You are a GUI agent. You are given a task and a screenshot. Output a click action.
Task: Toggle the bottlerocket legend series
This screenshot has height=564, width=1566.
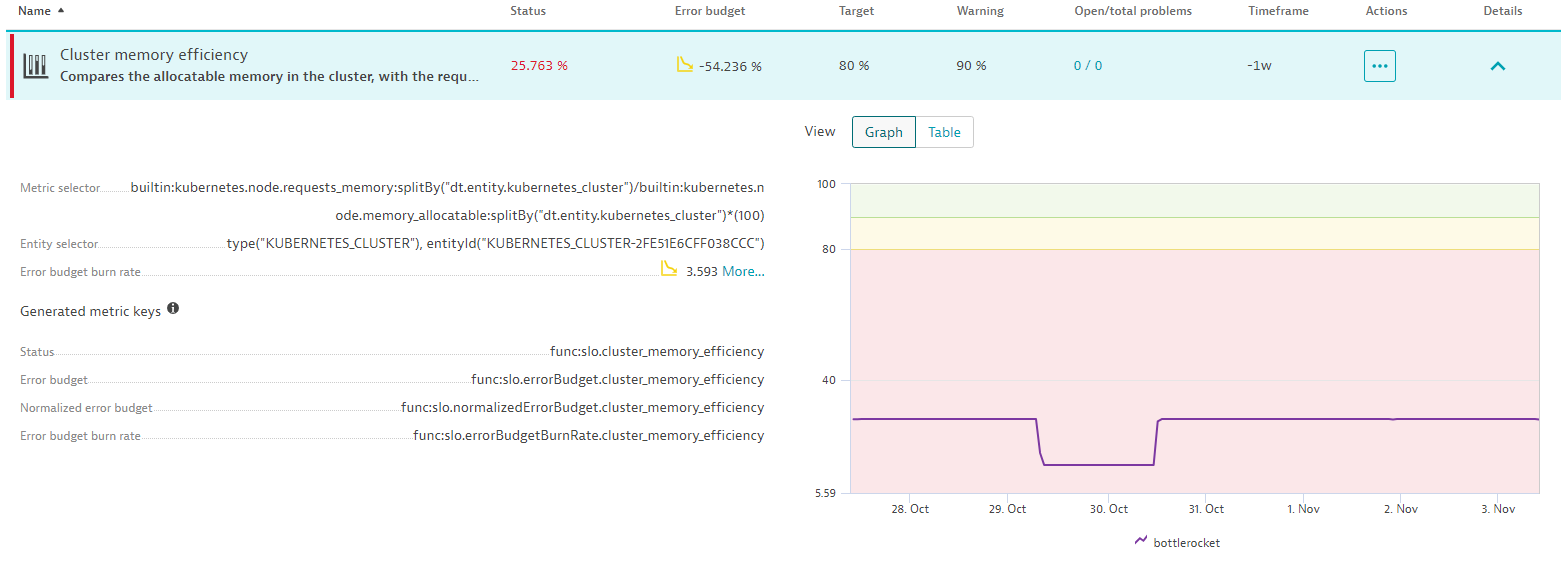pos(1177,542)
